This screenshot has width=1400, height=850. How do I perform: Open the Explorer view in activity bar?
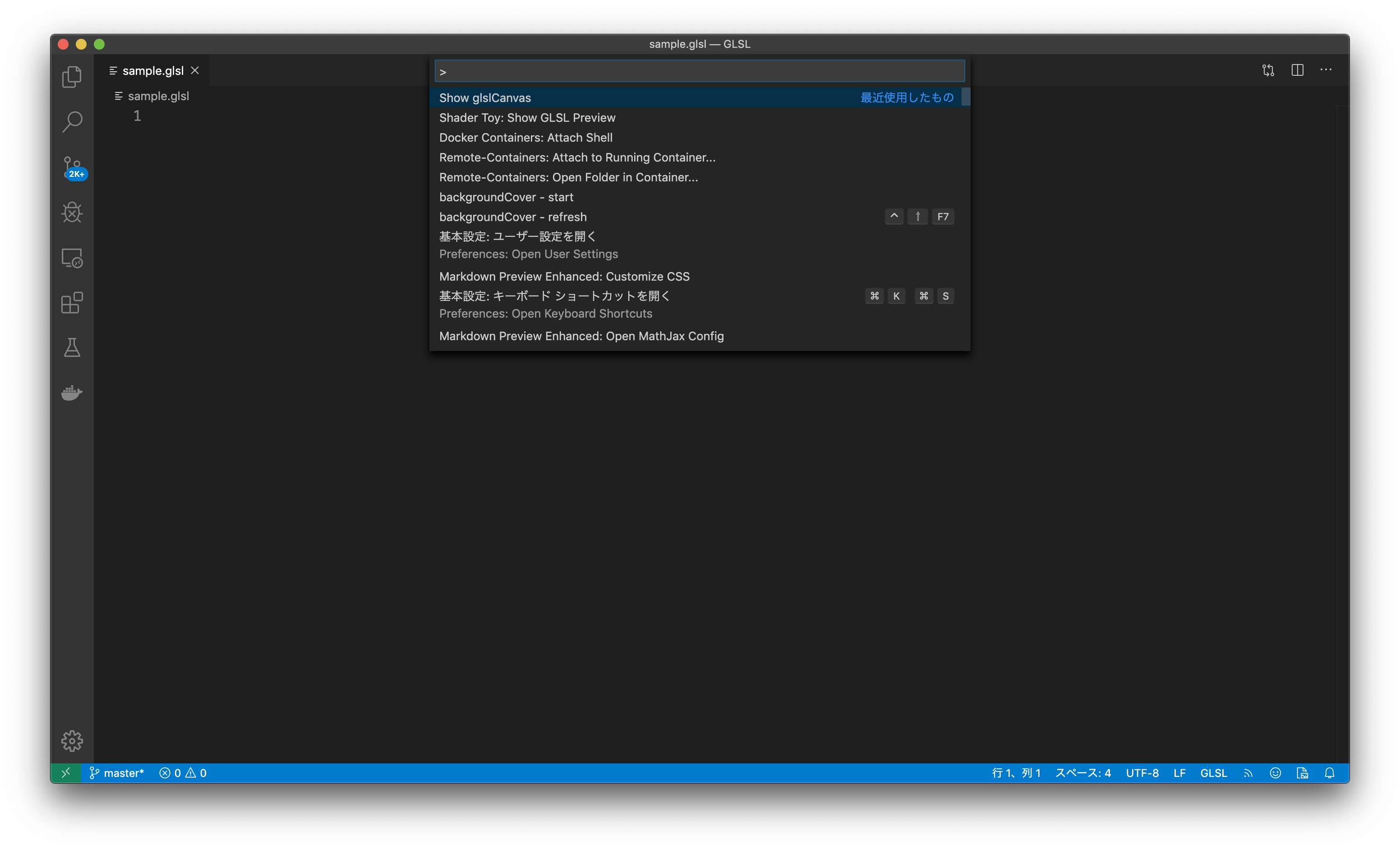72,77
